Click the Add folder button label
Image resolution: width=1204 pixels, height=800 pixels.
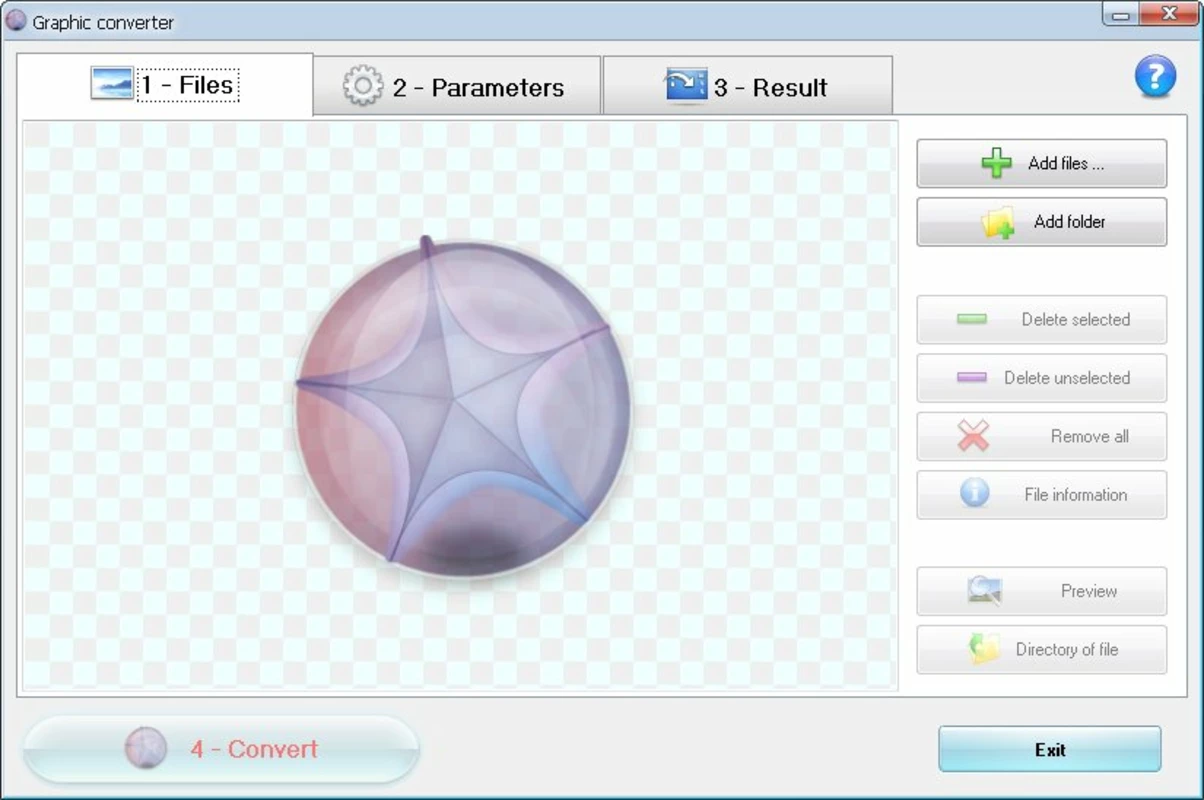(1069, 222)
